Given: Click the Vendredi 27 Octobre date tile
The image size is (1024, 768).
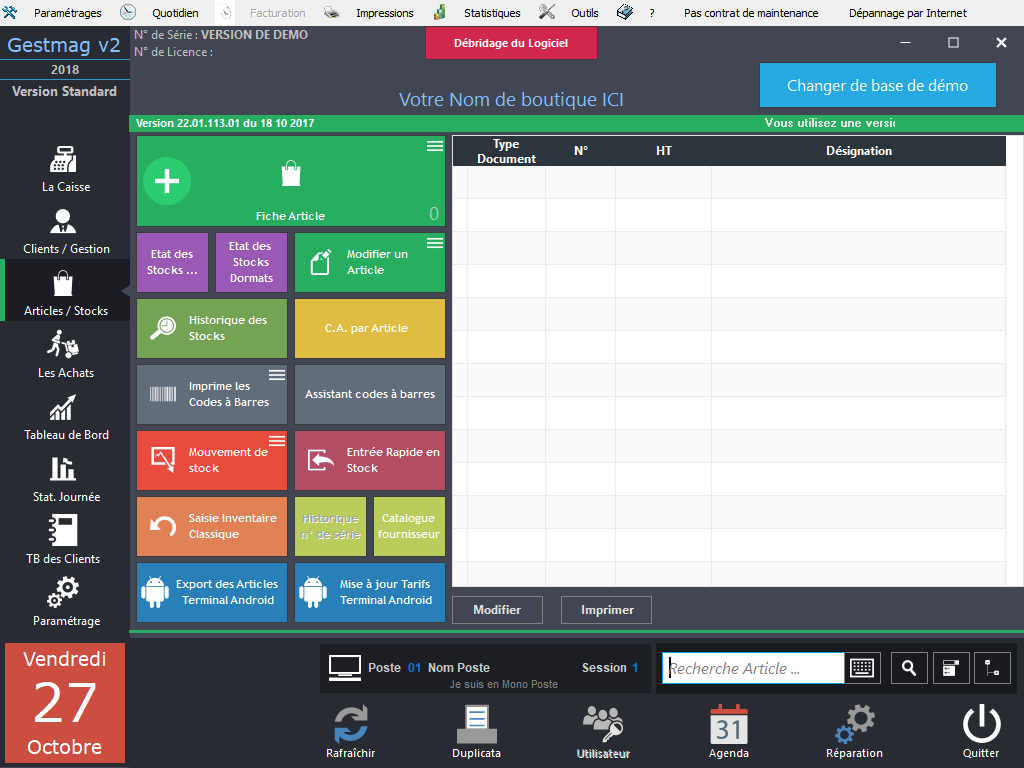Looking at the screenshot, I should click(65, 703).
